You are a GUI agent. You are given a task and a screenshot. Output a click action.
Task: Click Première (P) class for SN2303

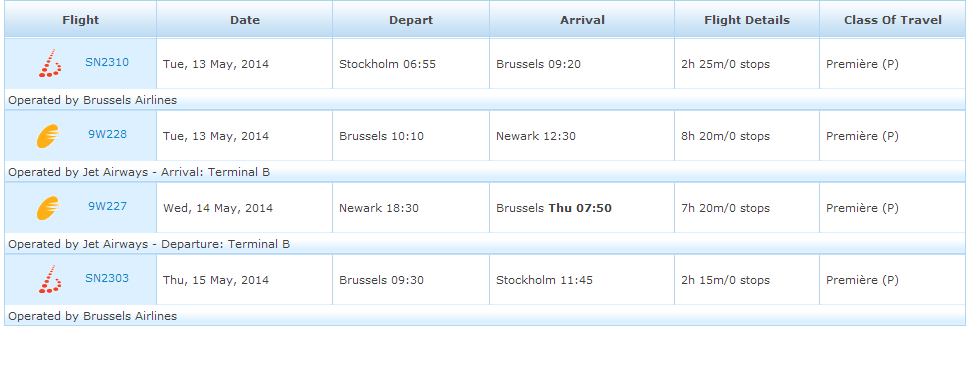pyautogui.click(x=862, y=280)
